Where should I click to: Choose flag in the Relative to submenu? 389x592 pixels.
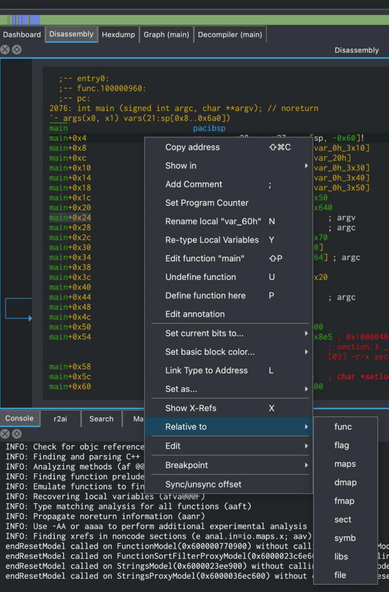[x=346, y=445]
